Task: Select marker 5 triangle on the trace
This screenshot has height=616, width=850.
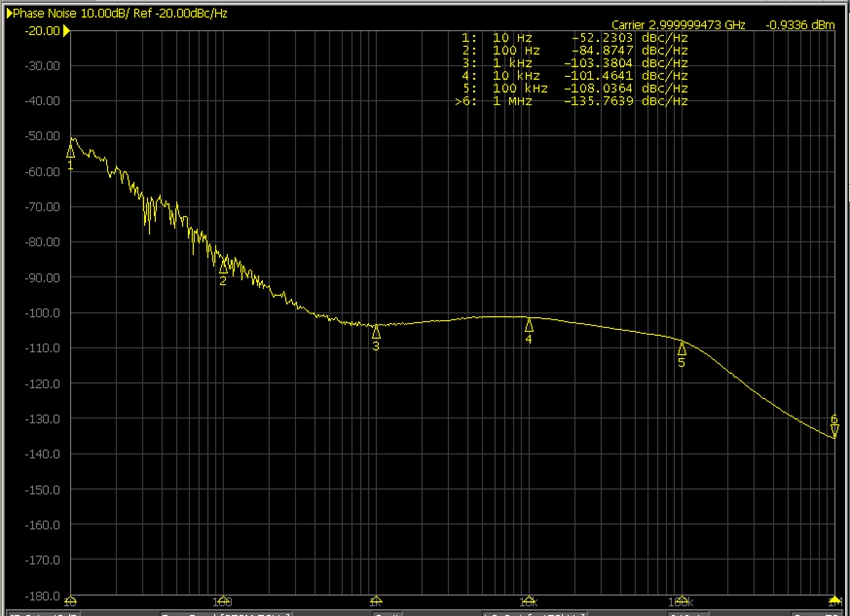Action: pyautogui.click(x=682, y=348)
